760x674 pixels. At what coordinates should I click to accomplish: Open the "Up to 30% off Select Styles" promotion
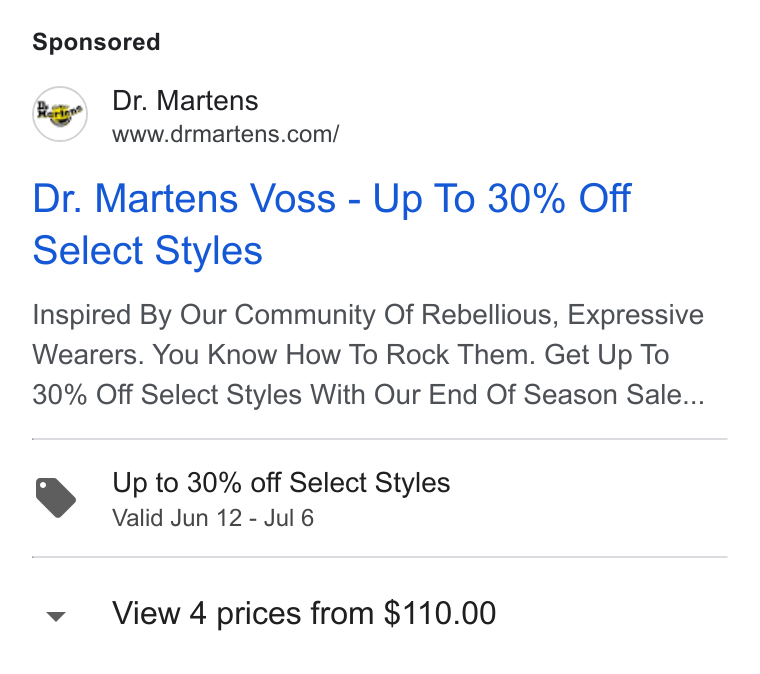point(281,483)
